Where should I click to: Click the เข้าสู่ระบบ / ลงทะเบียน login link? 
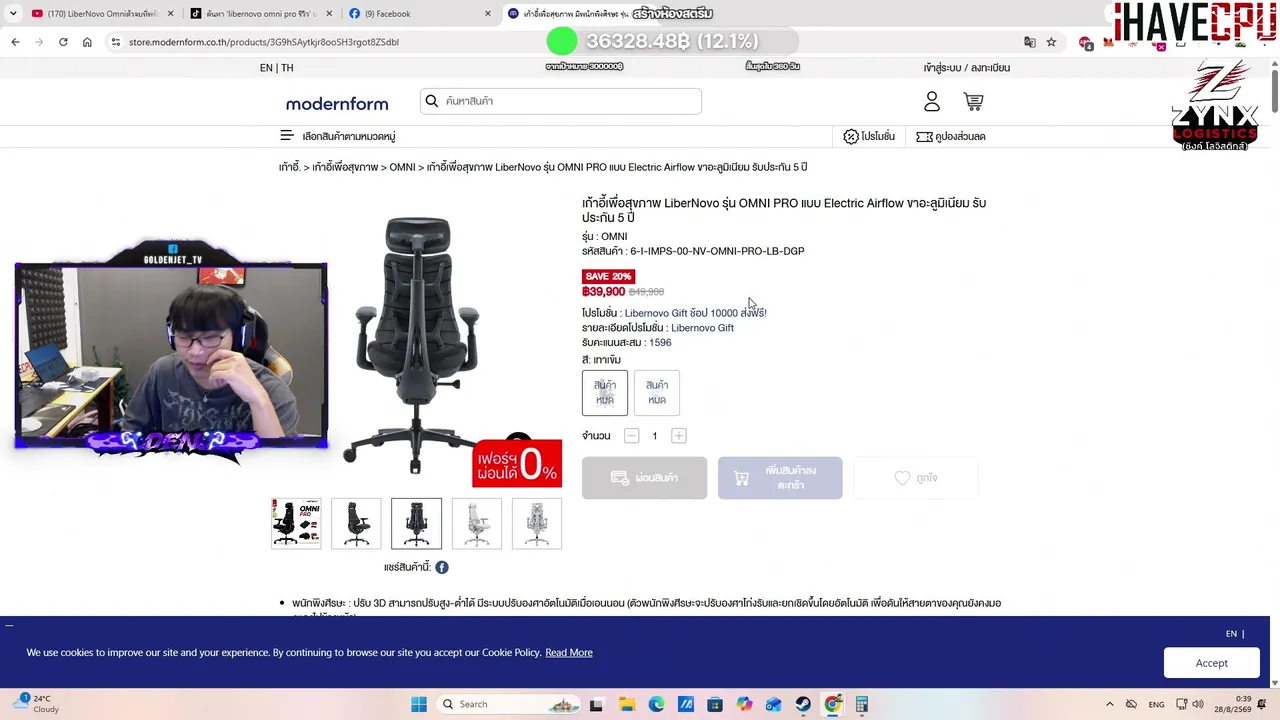click(967, 68)
